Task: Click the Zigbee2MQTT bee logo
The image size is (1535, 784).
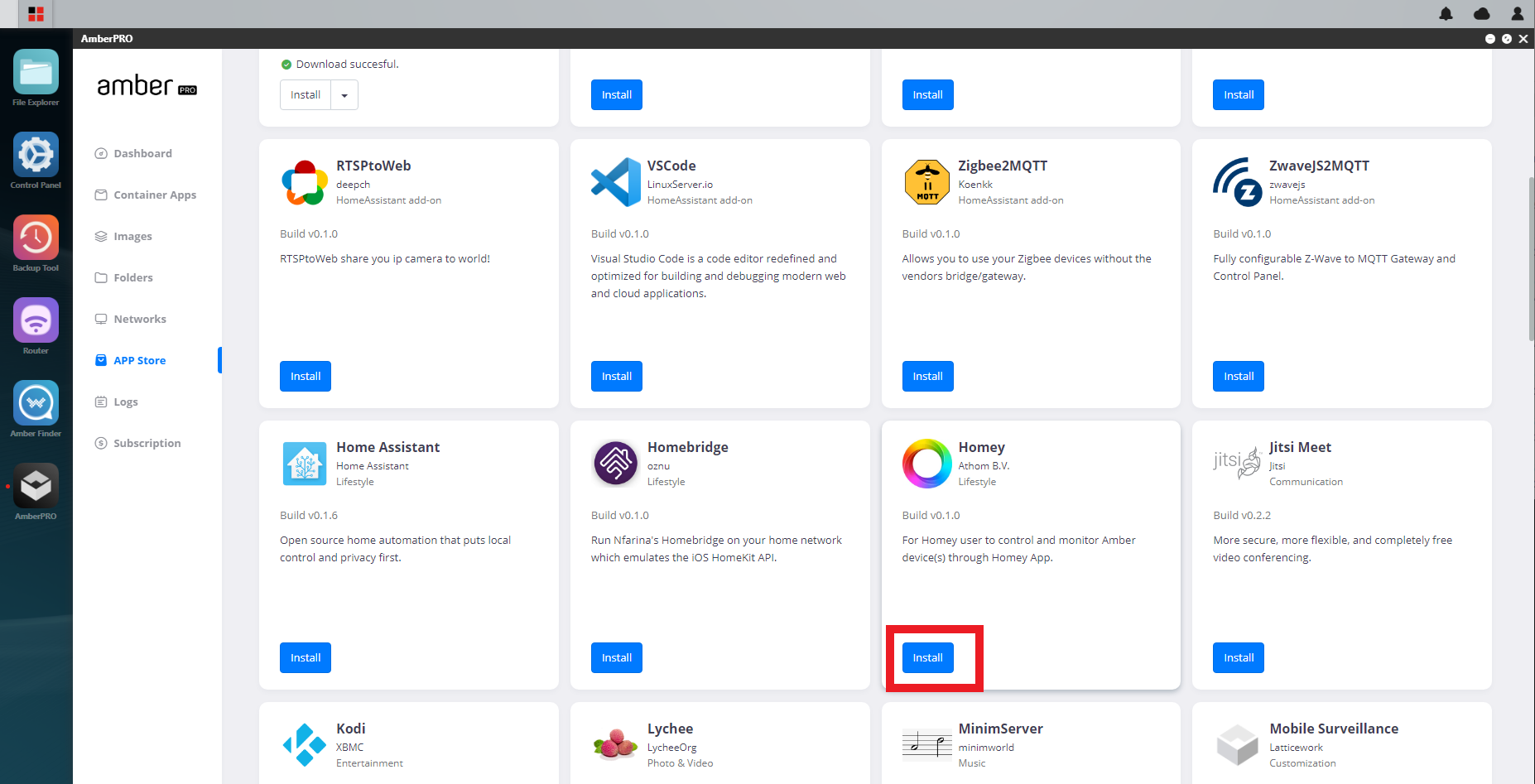Action: click(x=926, y=182)
